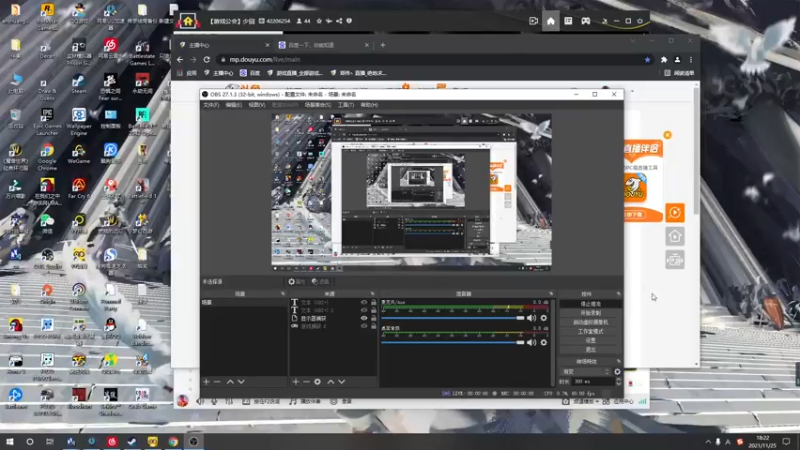The width and height of the screenshot is (800, 450).
Task: Show hidden system tray icons chevron
Action: (x=708, y=441)
